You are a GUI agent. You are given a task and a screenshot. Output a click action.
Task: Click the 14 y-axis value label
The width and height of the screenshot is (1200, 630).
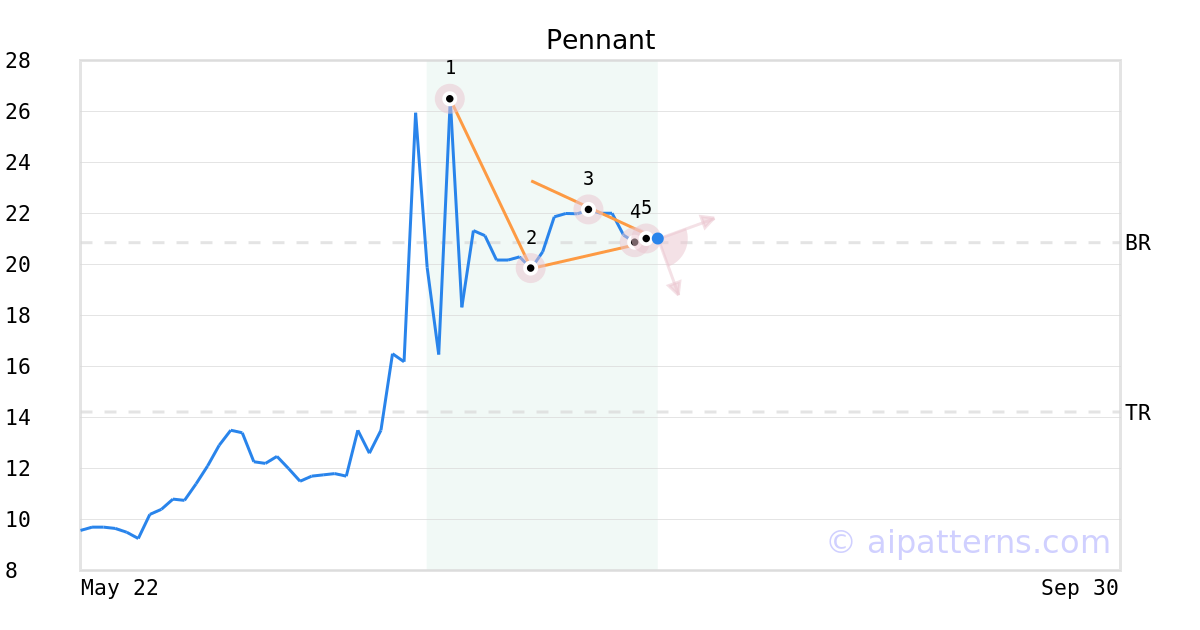click(x=18, y=417)
